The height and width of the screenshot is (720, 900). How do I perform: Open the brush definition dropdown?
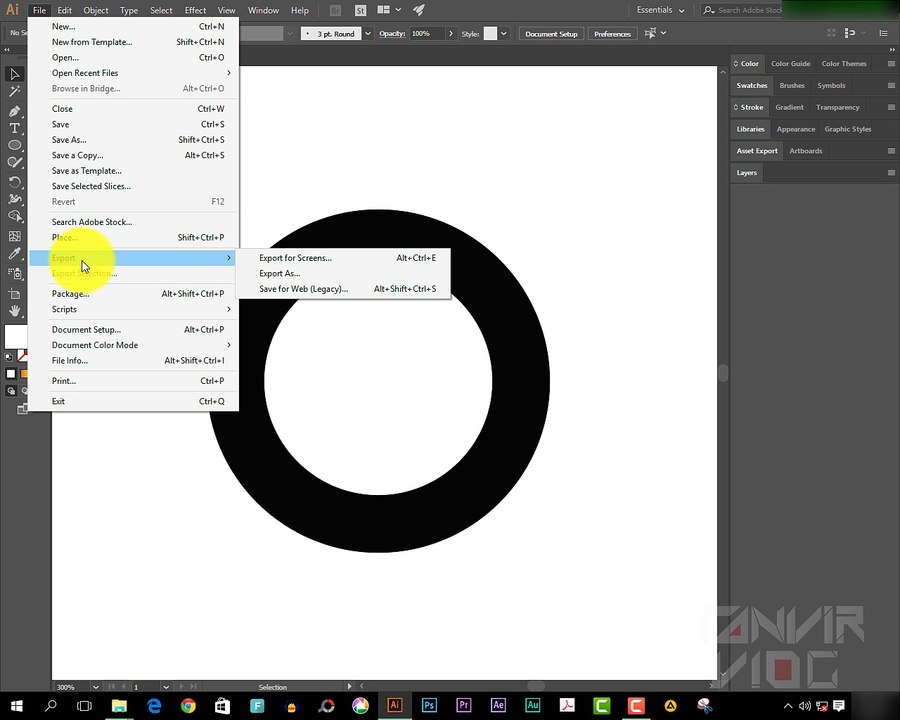(x=368, y=34)
